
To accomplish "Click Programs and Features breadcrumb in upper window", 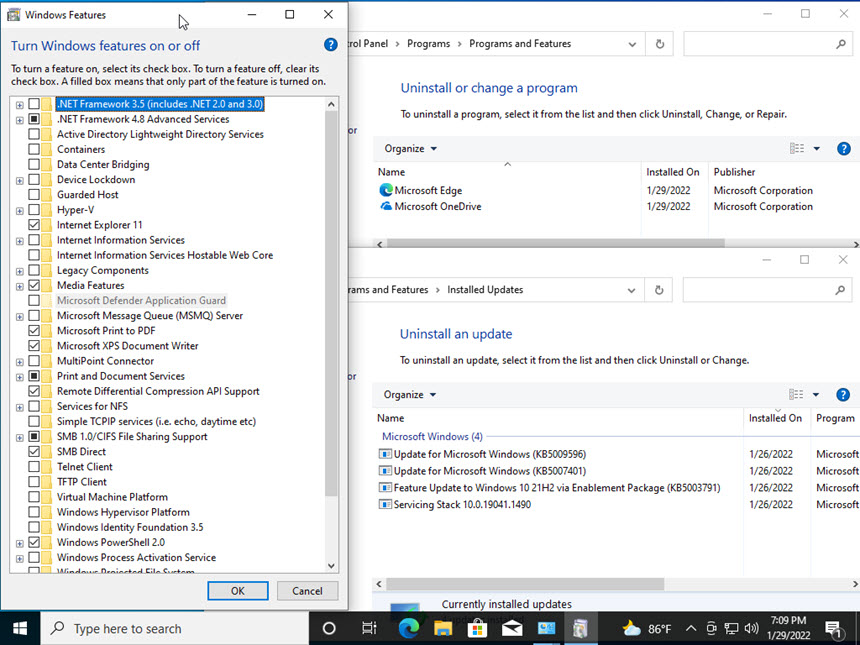I will click(520, 44).
